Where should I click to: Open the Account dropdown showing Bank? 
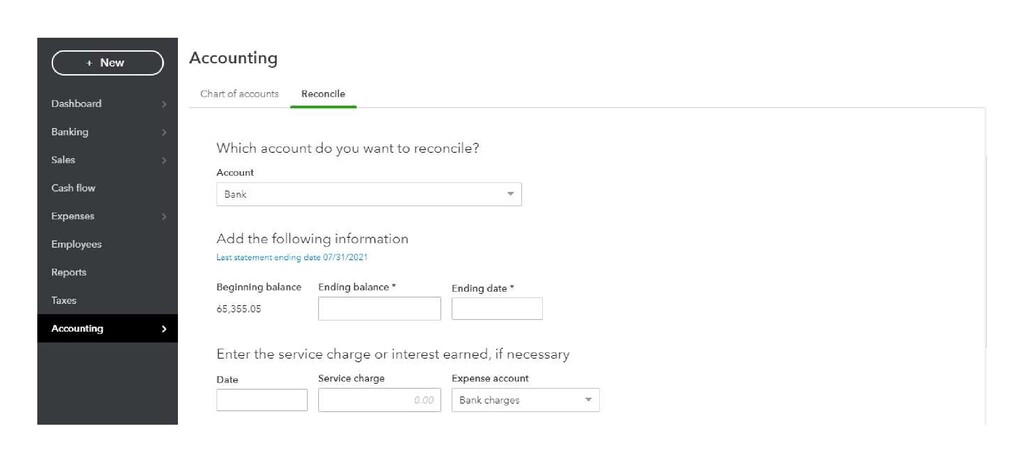[x=368, y=194]
